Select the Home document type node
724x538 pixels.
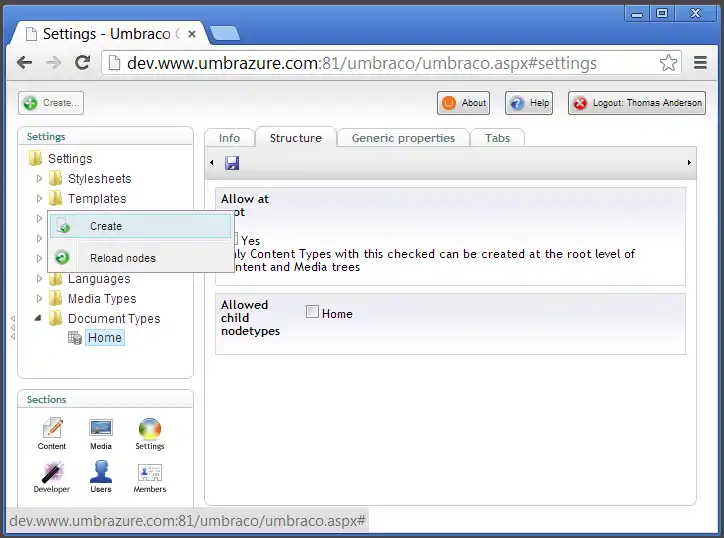point(105,338)
